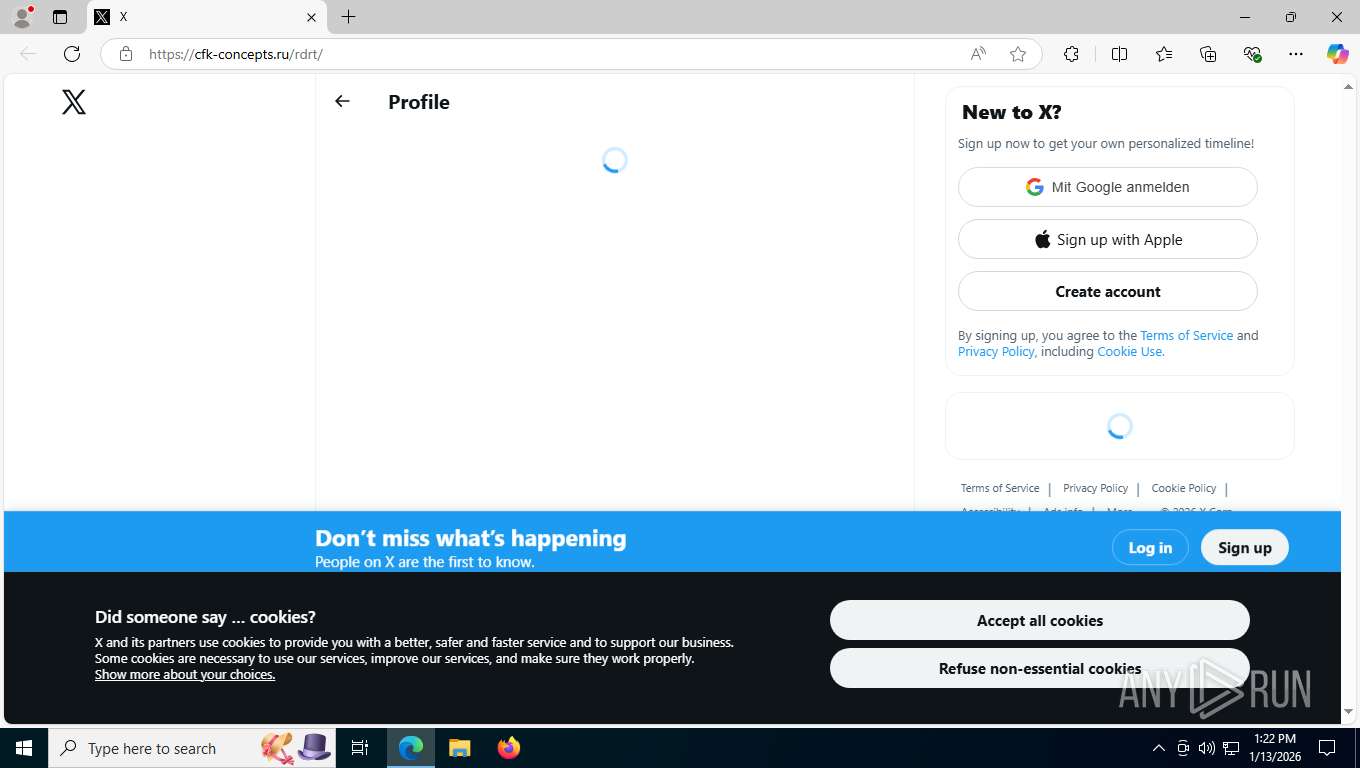Sign up with Apple

[1108, 239]
